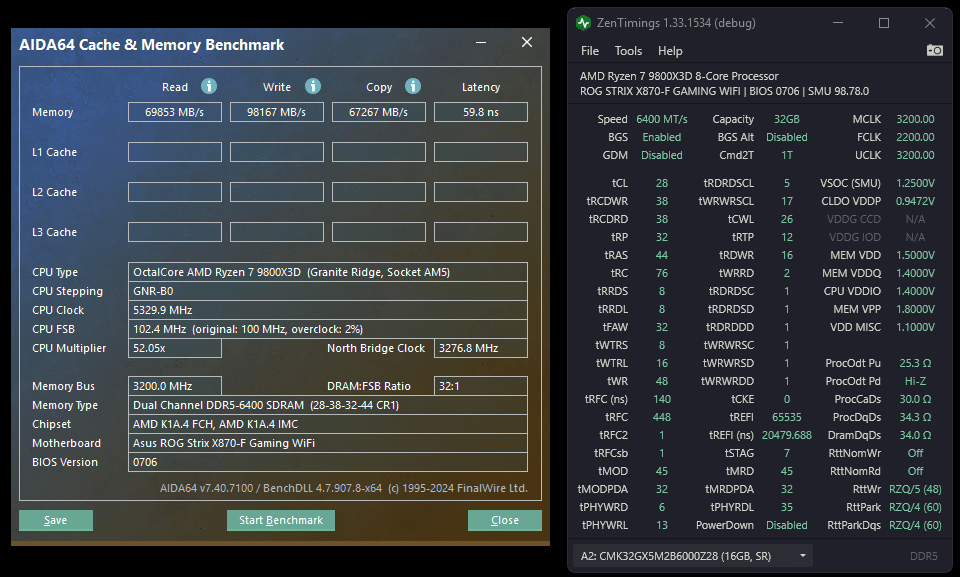Open the Tools menu in ZenTimings
The image size is (960, 577).
(x=628, y=51)
